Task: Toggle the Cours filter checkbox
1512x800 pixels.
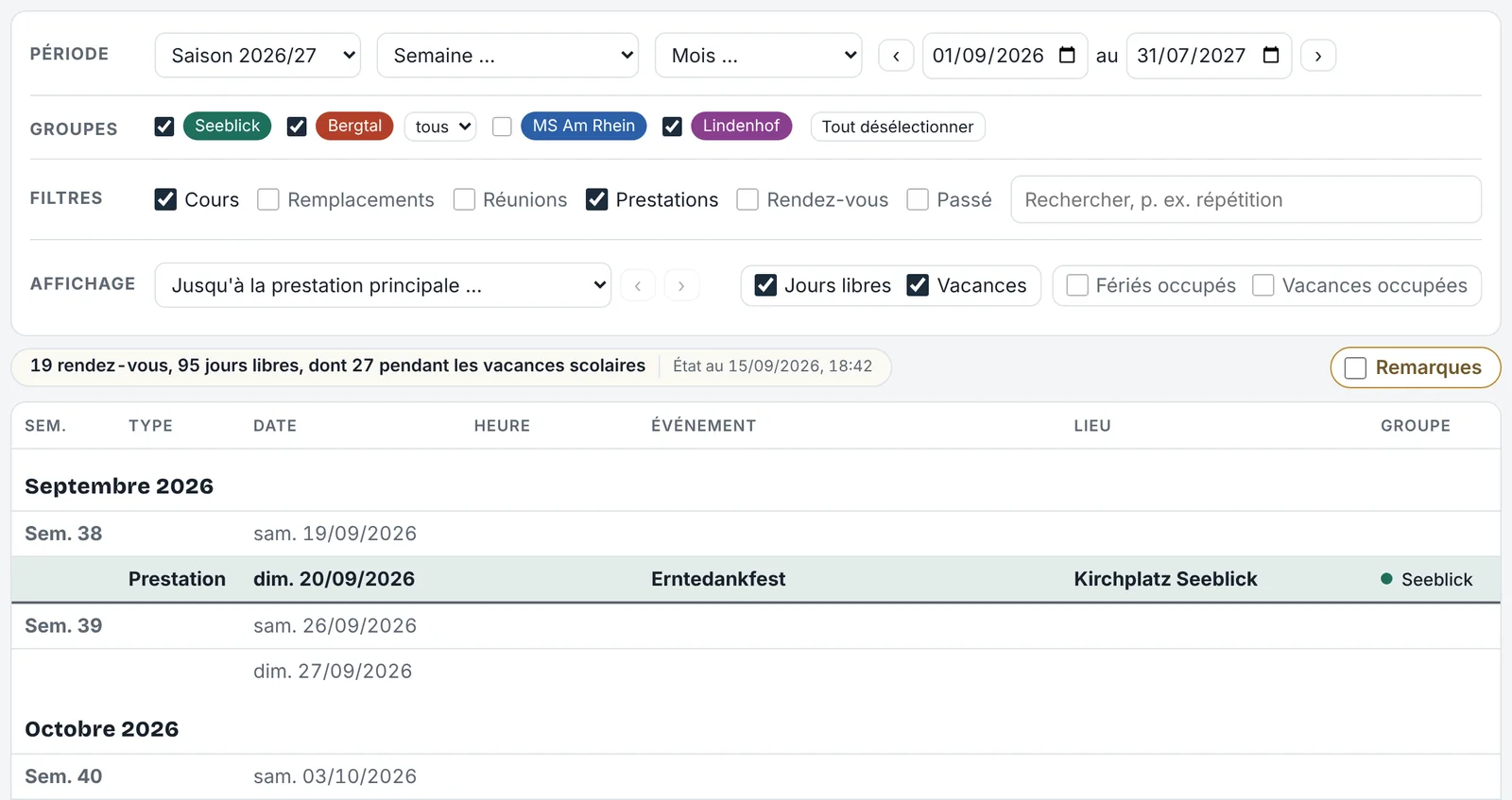Action: click(x=165, y=199)
